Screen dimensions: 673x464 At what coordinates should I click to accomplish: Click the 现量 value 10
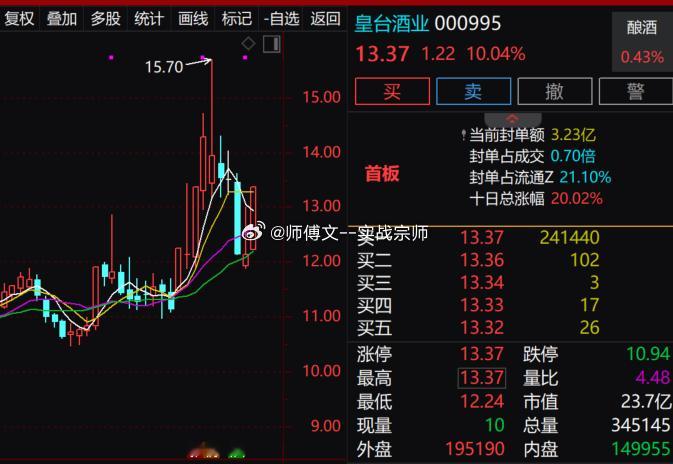(x=494, y=425)
